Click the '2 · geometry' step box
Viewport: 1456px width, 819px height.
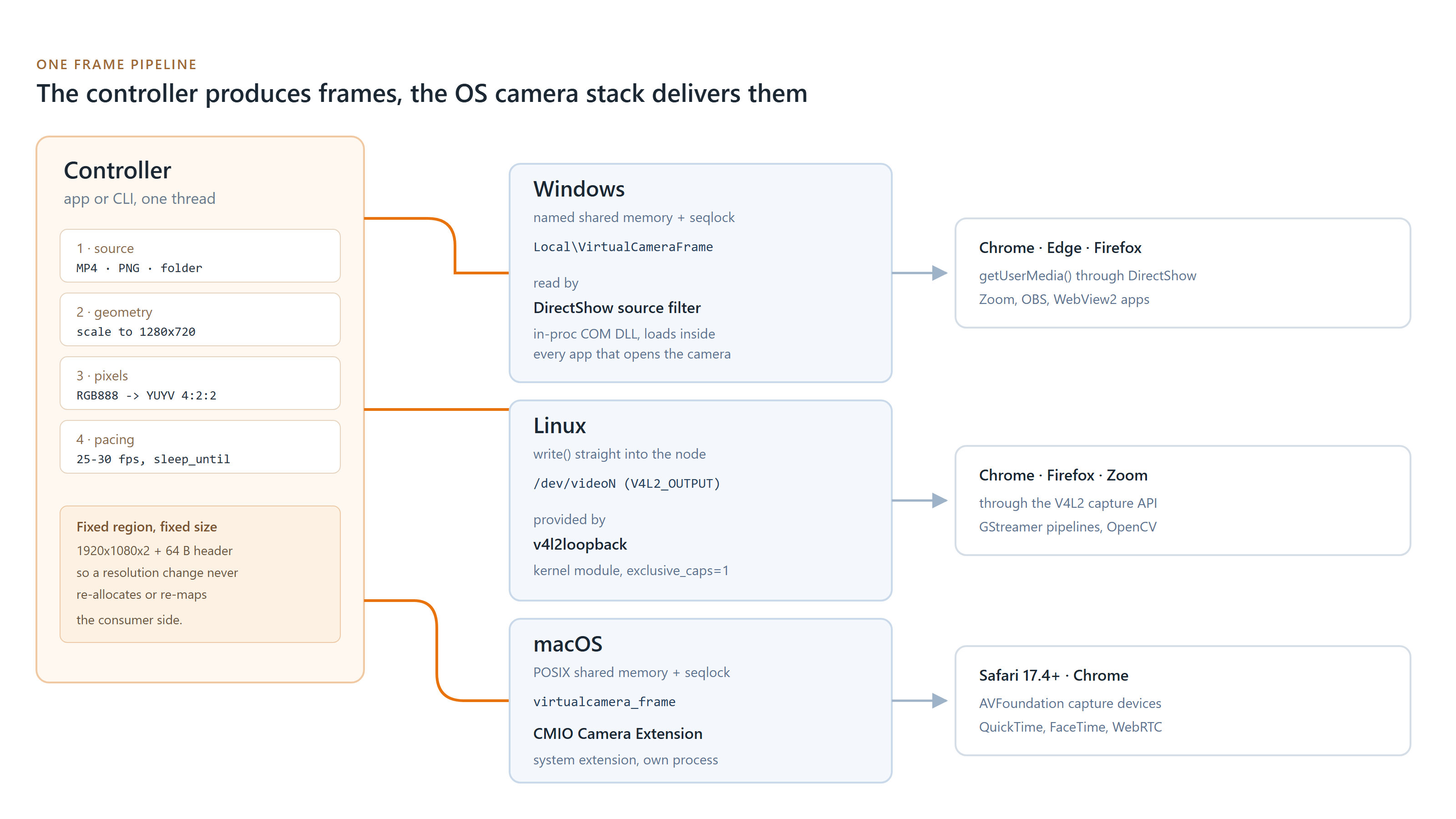(200, 320)
